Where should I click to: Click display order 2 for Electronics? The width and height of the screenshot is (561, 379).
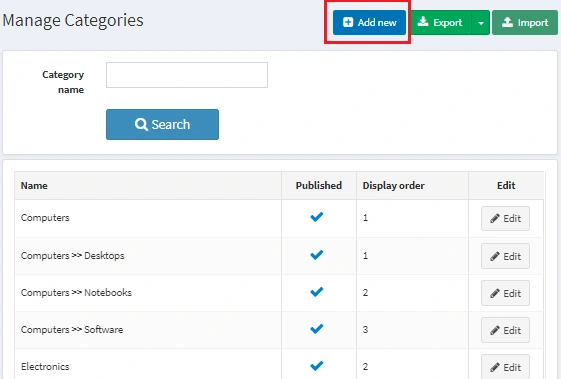tap(365, 366)
